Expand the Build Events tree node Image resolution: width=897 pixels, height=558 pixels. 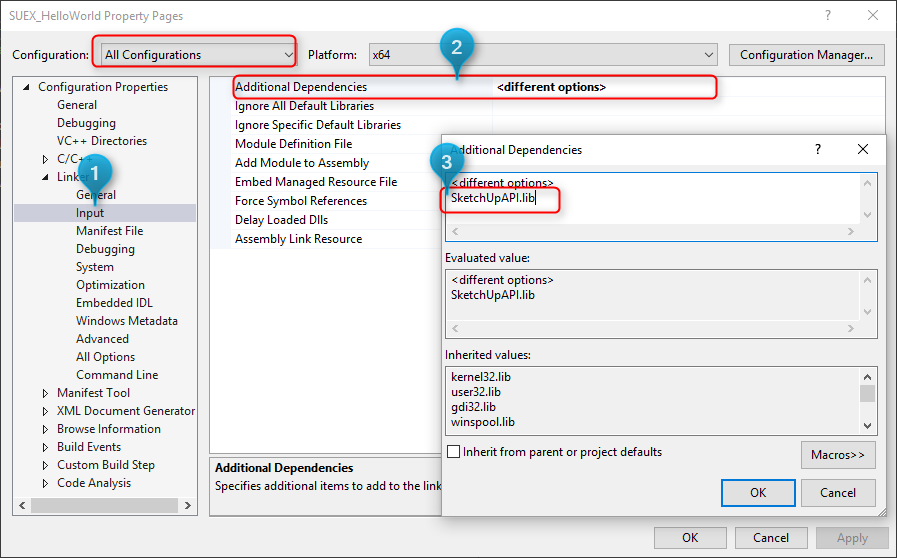click(46, 447)
